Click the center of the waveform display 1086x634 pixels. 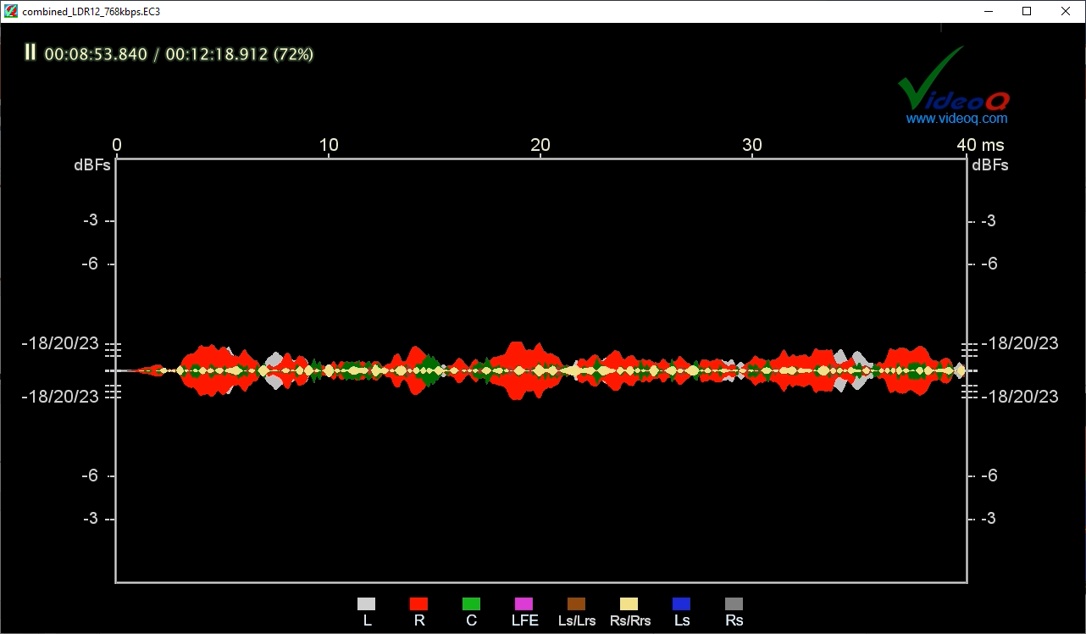(543, 370)
